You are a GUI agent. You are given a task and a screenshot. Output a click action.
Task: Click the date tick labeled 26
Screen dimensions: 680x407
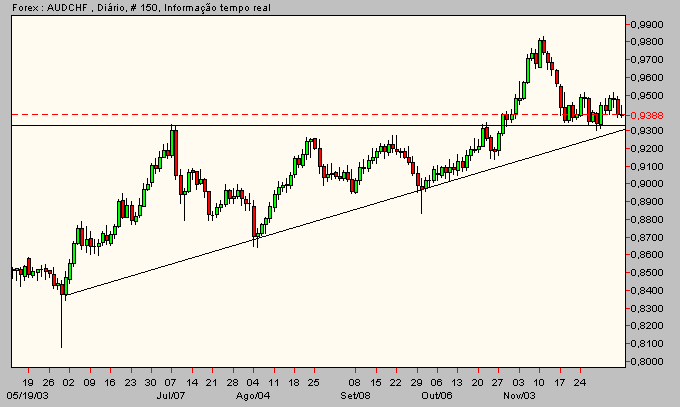pyautogui.click(x=49, y=383)
